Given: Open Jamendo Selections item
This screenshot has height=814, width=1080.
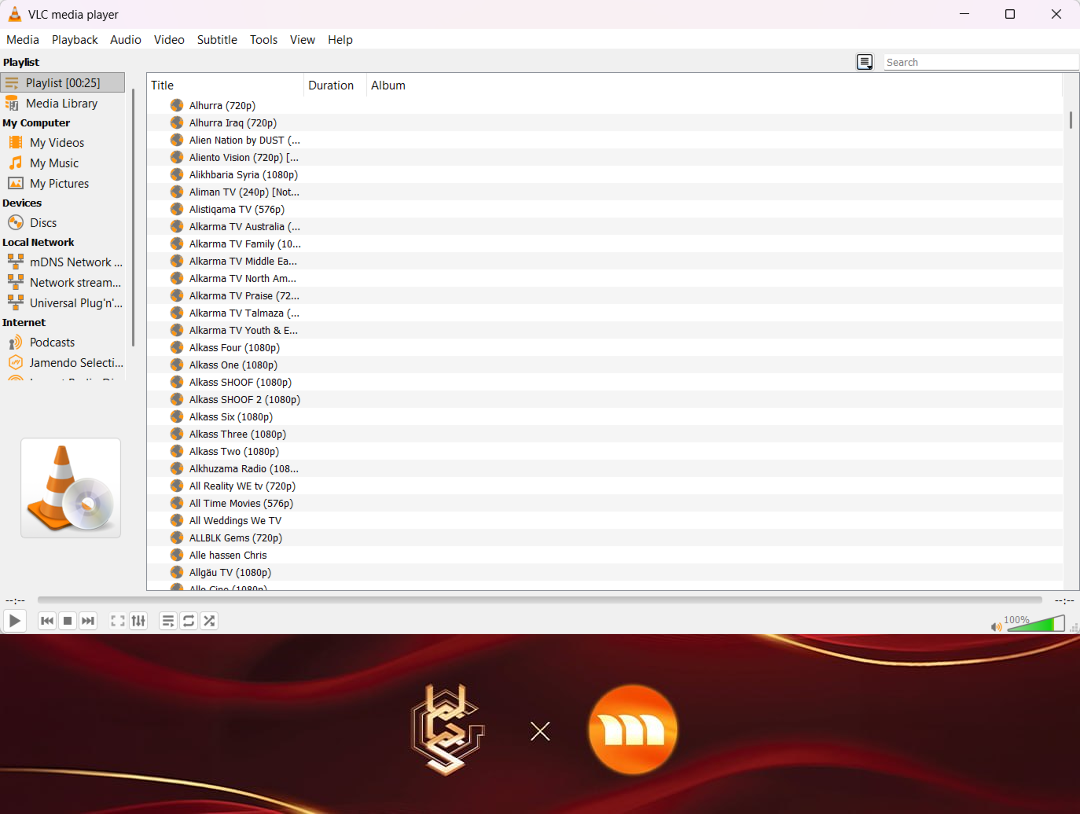Looking at the screenshot, I should (63, 363).
